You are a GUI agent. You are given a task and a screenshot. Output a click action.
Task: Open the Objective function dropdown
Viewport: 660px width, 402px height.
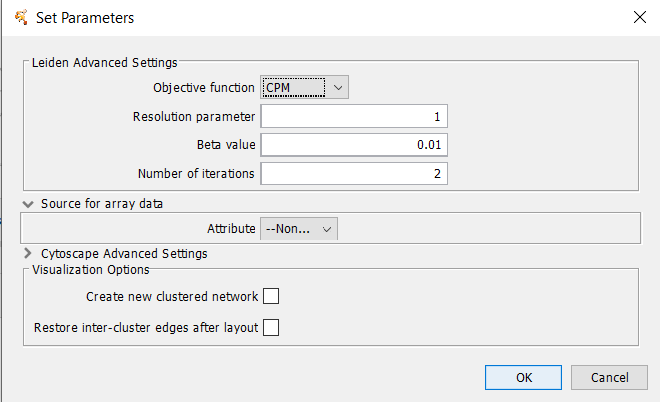(x=304, y=88)
